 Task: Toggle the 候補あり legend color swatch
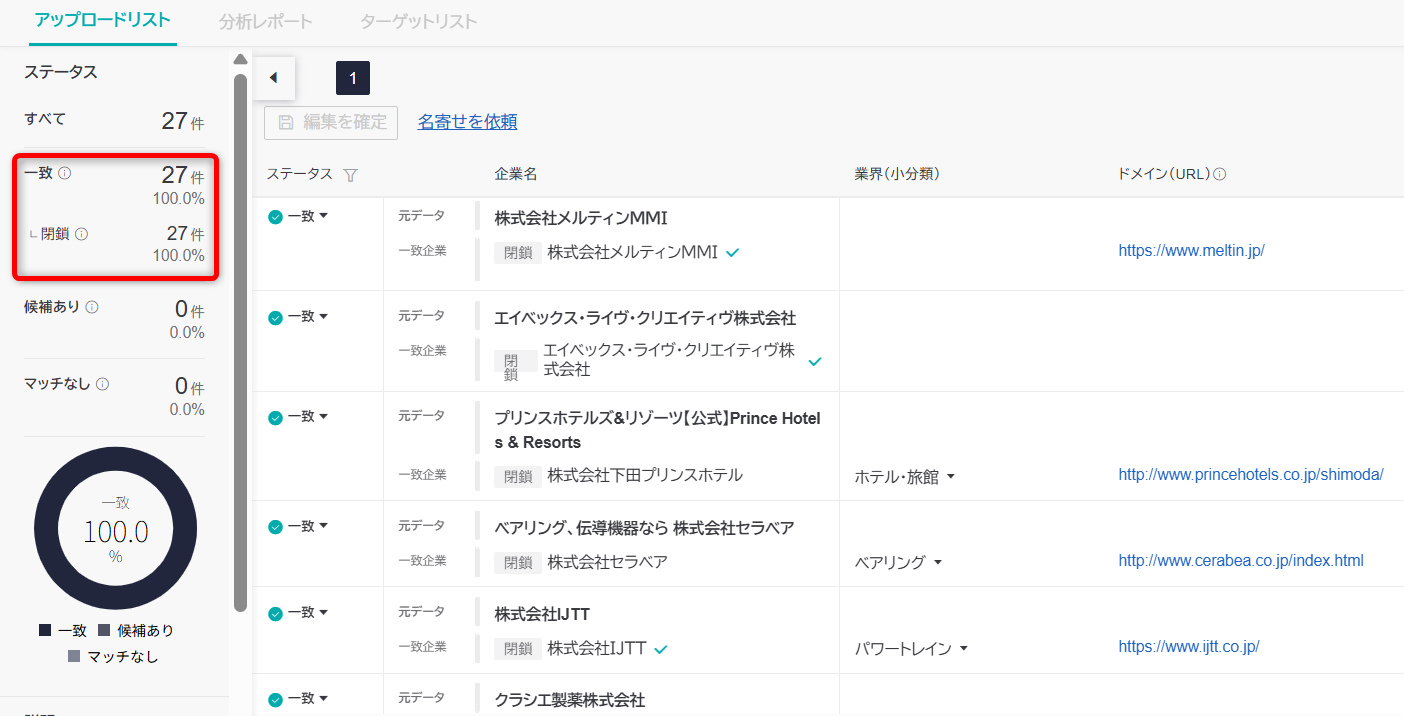coord(104,630)
